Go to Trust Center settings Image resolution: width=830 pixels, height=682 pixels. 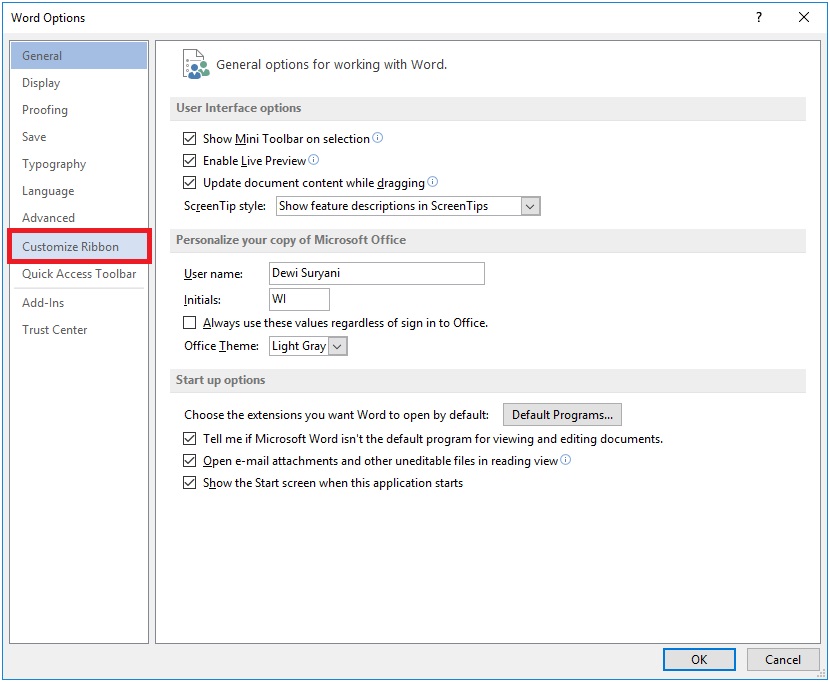[79, 330]
